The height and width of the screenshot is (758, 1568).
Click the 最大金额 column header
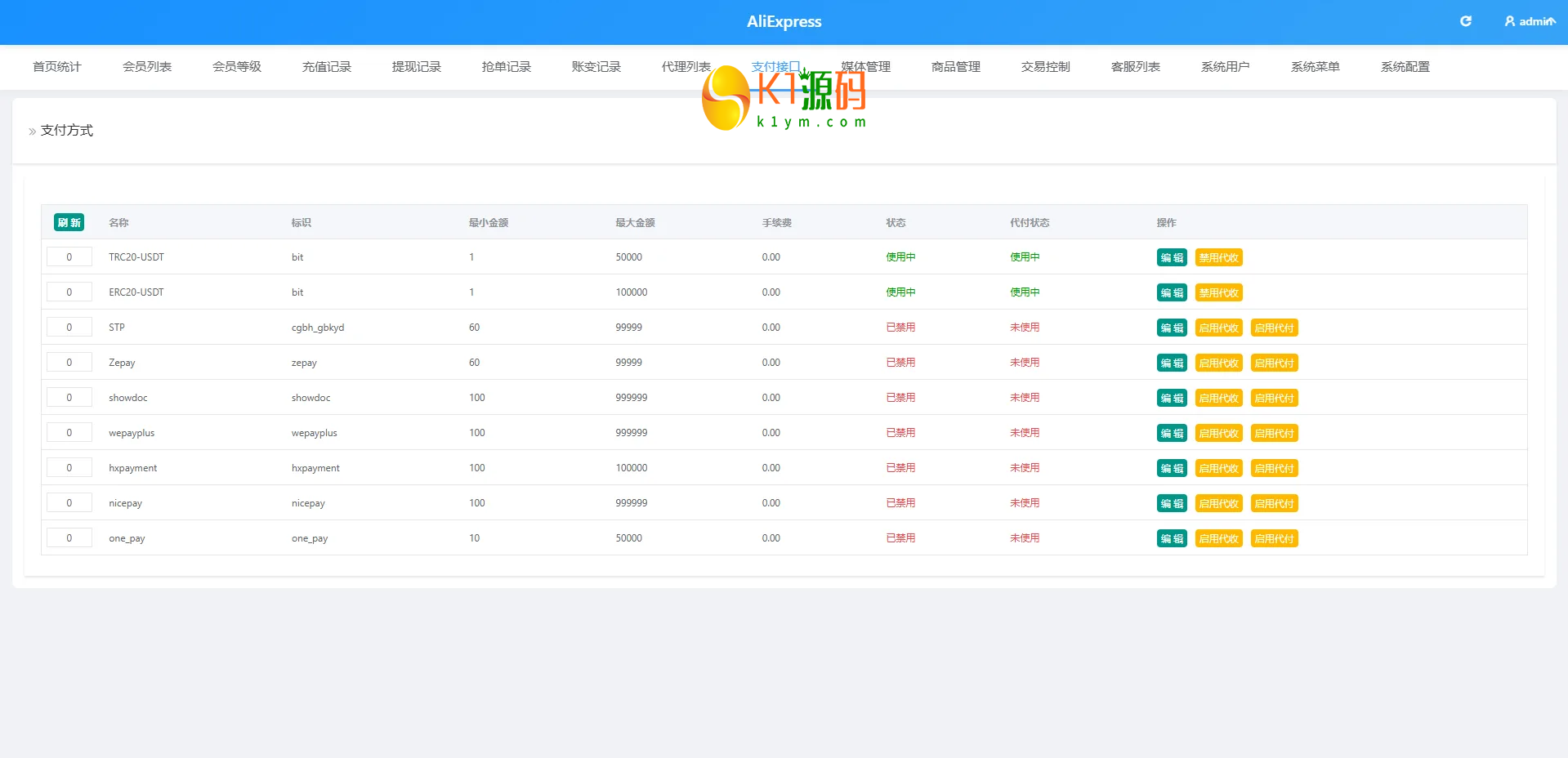click(635, 222)
